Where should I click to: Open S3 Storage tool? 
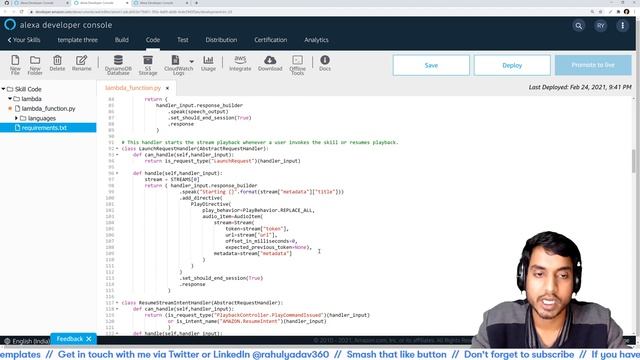148,64
